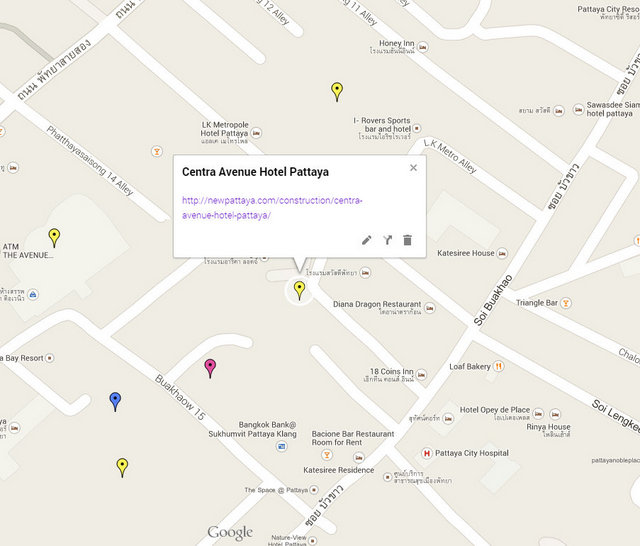This screenshot has height=546, width=640.
Task: Click the yellow pin near ATM THE AVENUE
Action: [54, 238]
